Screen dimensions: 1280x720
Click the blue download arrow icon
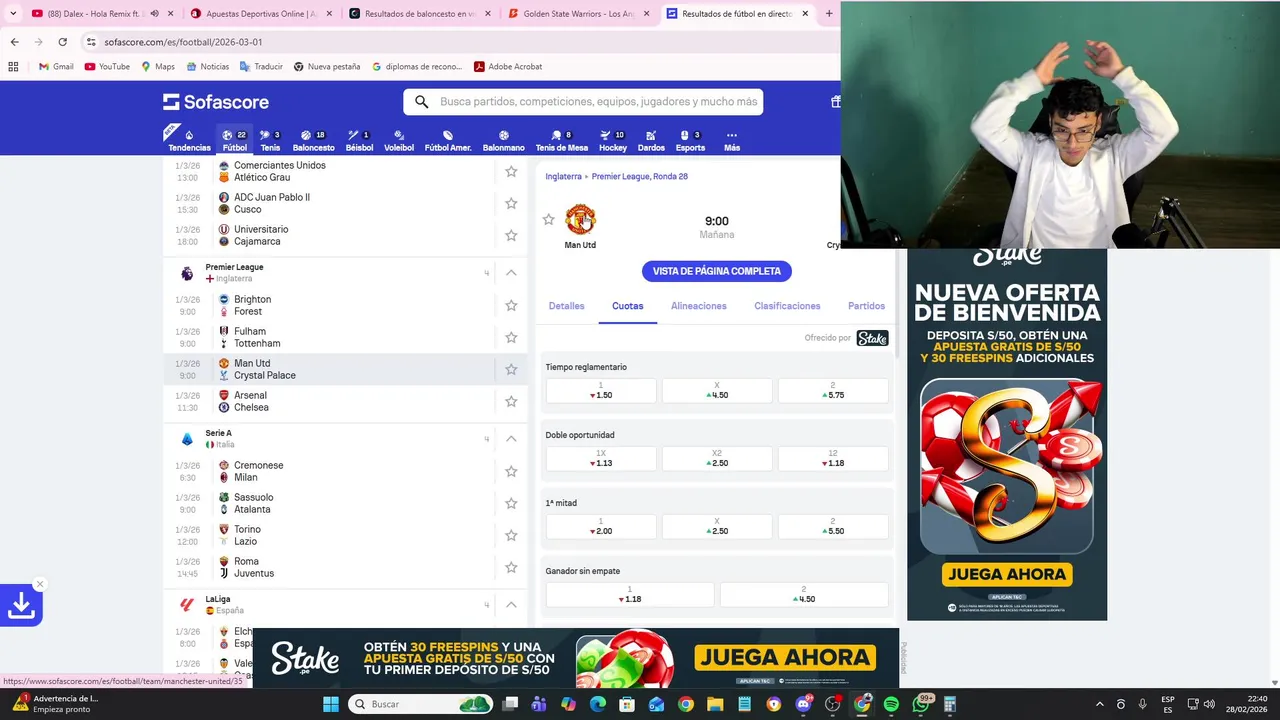point(21,605)
